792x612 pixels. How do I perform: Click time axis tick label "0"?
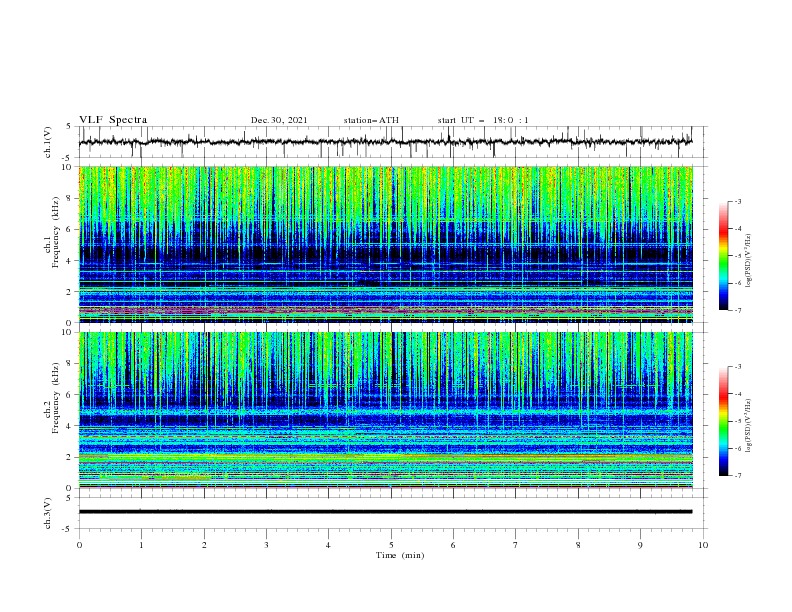click(79, 545)
